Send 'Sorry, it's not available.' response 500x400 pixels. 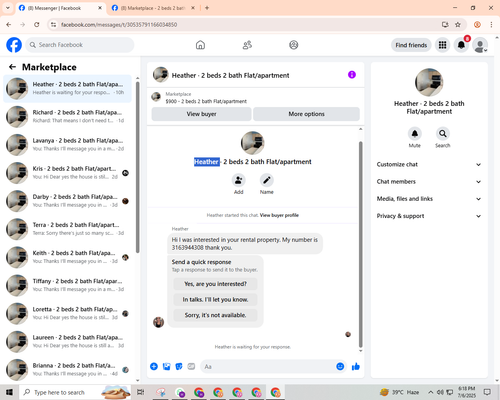[215, 315]
